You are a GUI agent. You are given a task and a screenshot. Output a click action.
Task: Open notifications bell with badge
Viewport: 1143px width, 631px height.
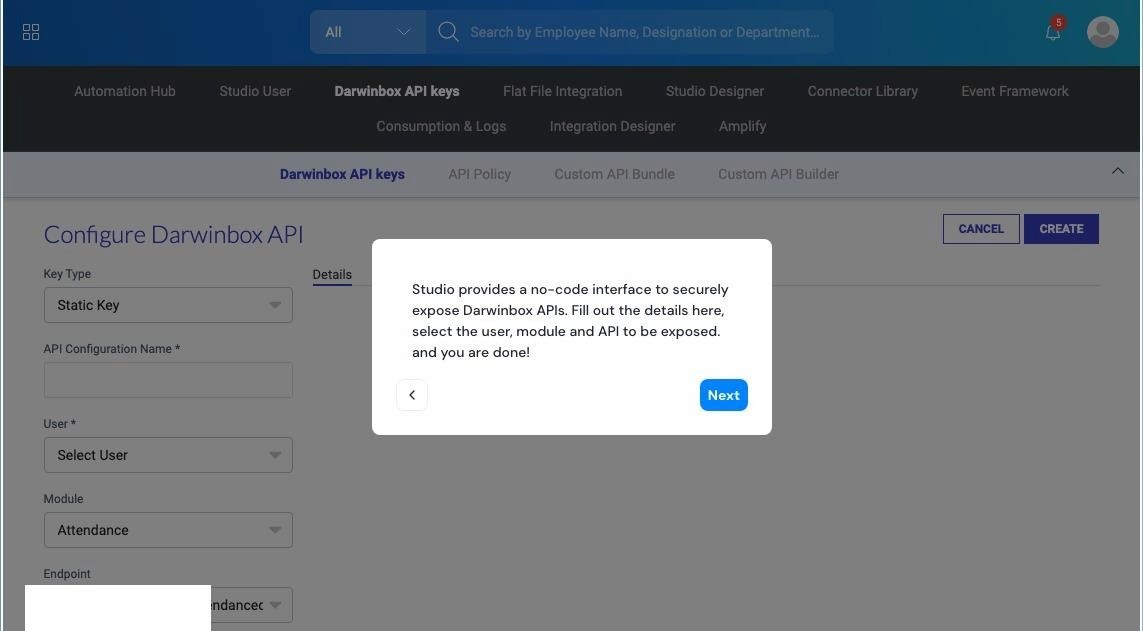coord(1053,31)
